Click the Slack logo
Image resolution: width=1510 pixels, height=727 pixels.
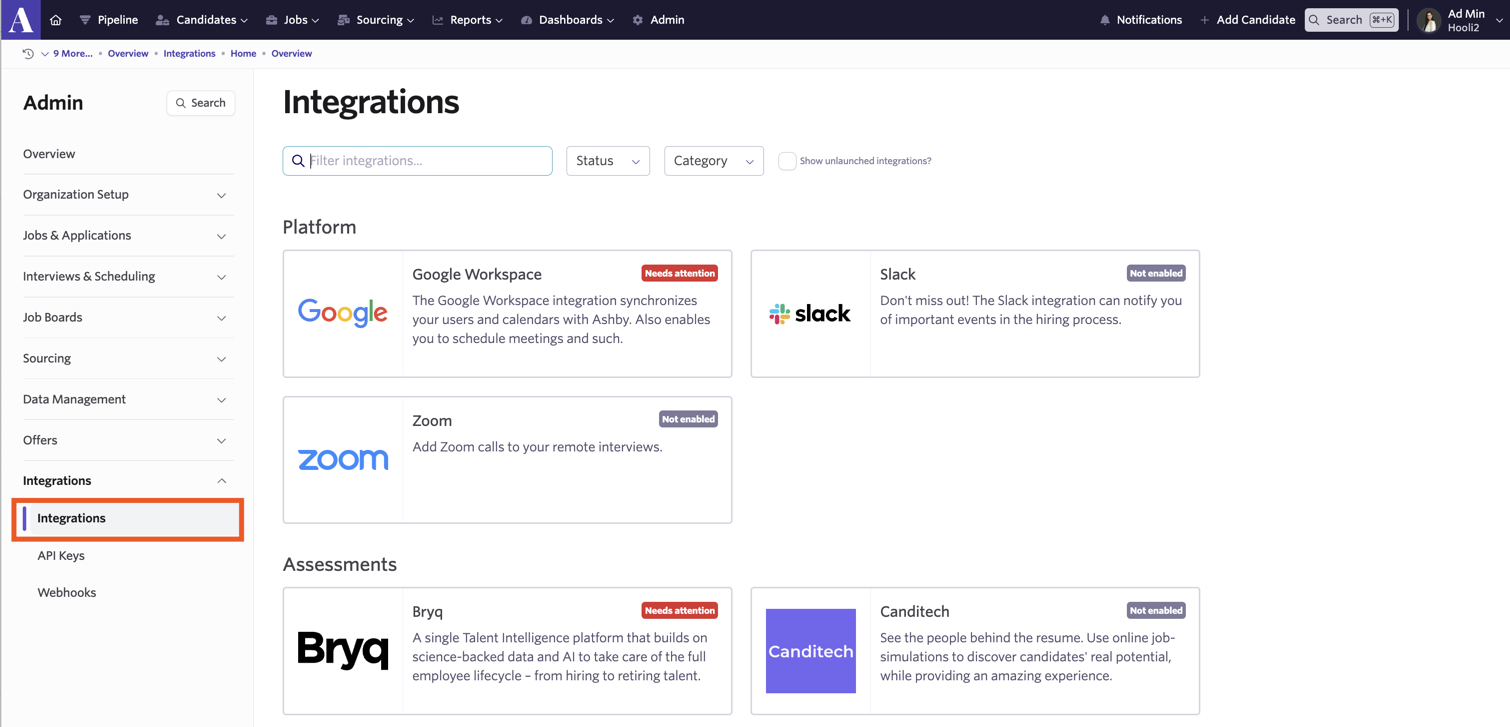[810, 314]
